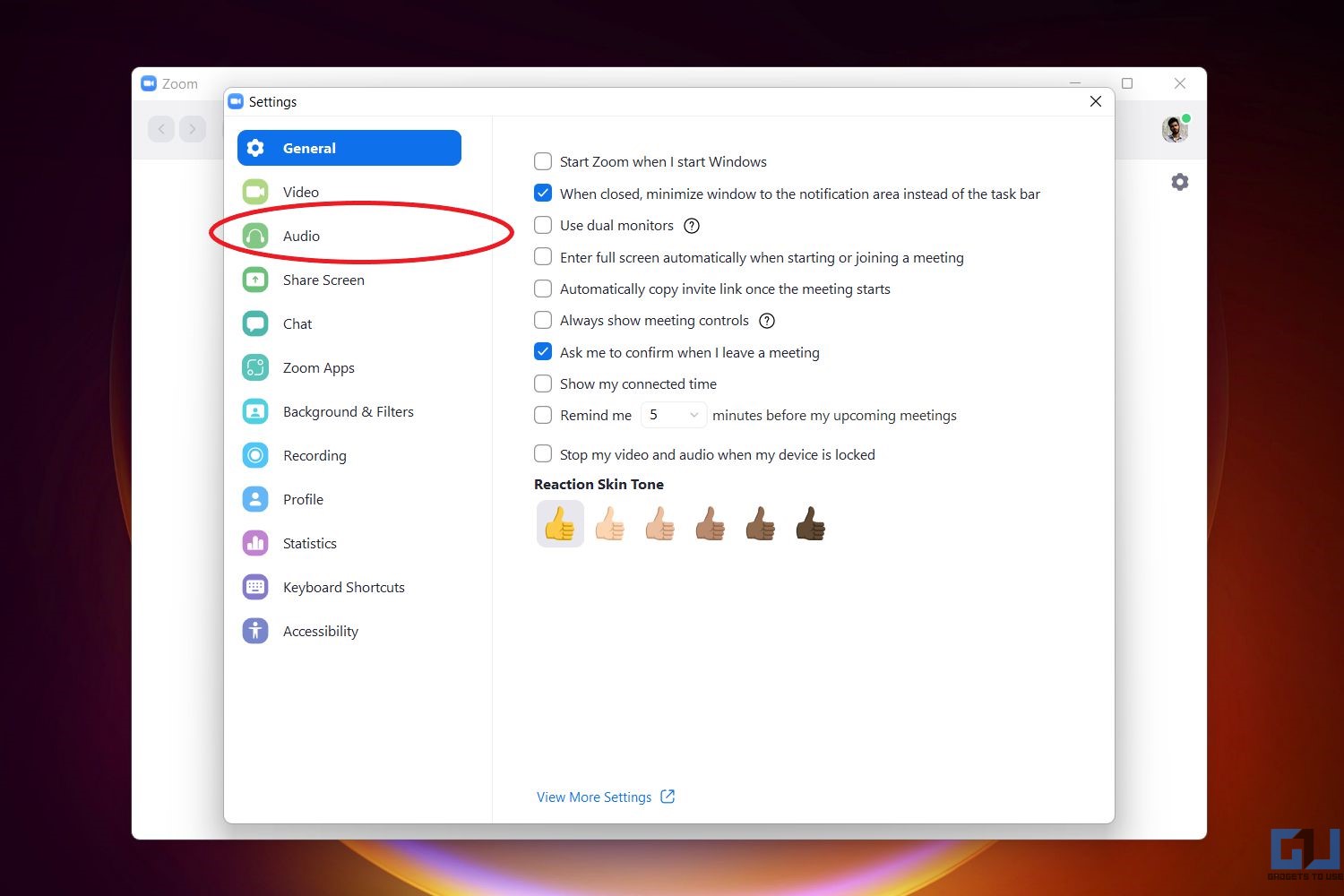Select the Share Screen tab
The image size is (1344, 896).
(349, 280)
